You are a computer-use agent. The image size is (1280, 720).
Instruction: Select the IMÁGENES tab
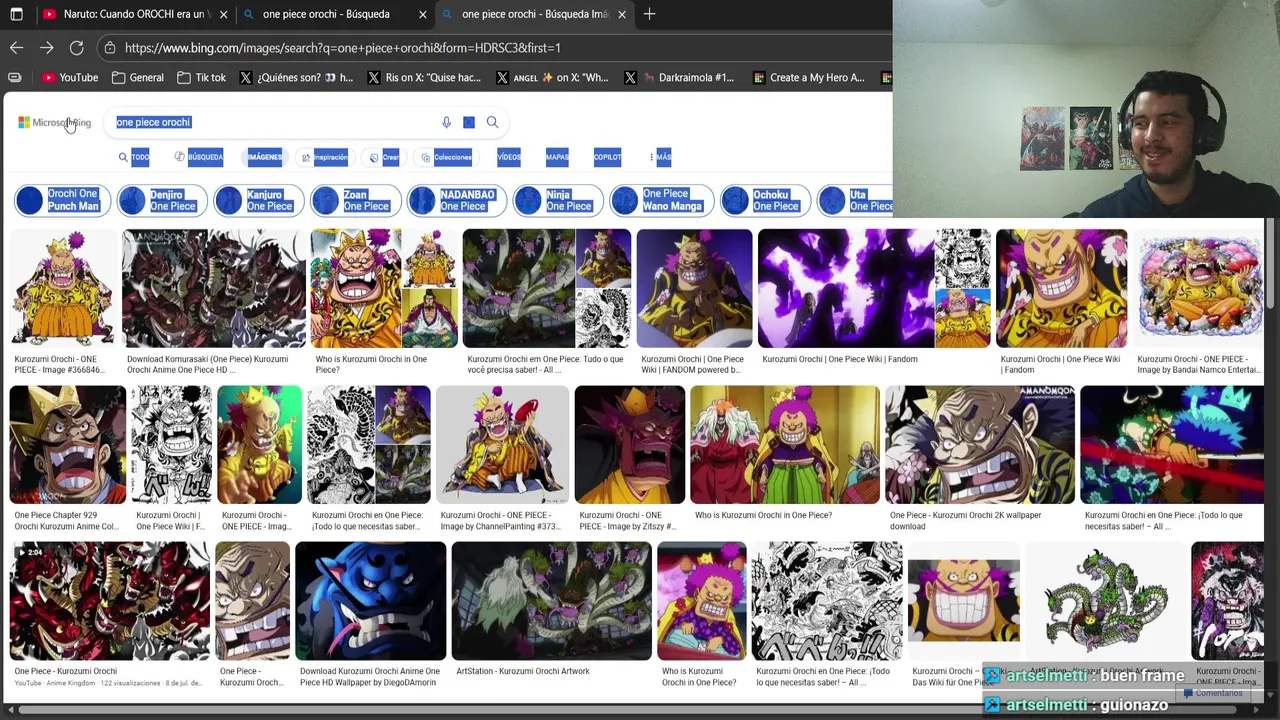pyautogui.click(x=264, y=157)
